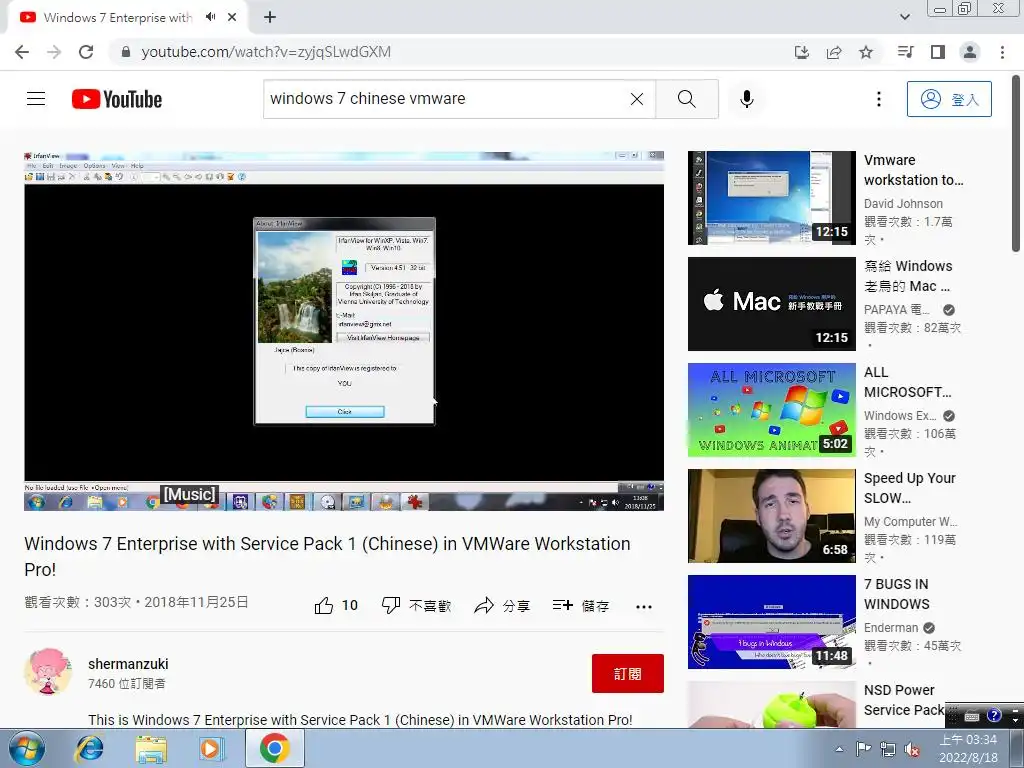Open the Chrome three-dot menu
Viewport: 1024px width, 768px height.
1002,52
